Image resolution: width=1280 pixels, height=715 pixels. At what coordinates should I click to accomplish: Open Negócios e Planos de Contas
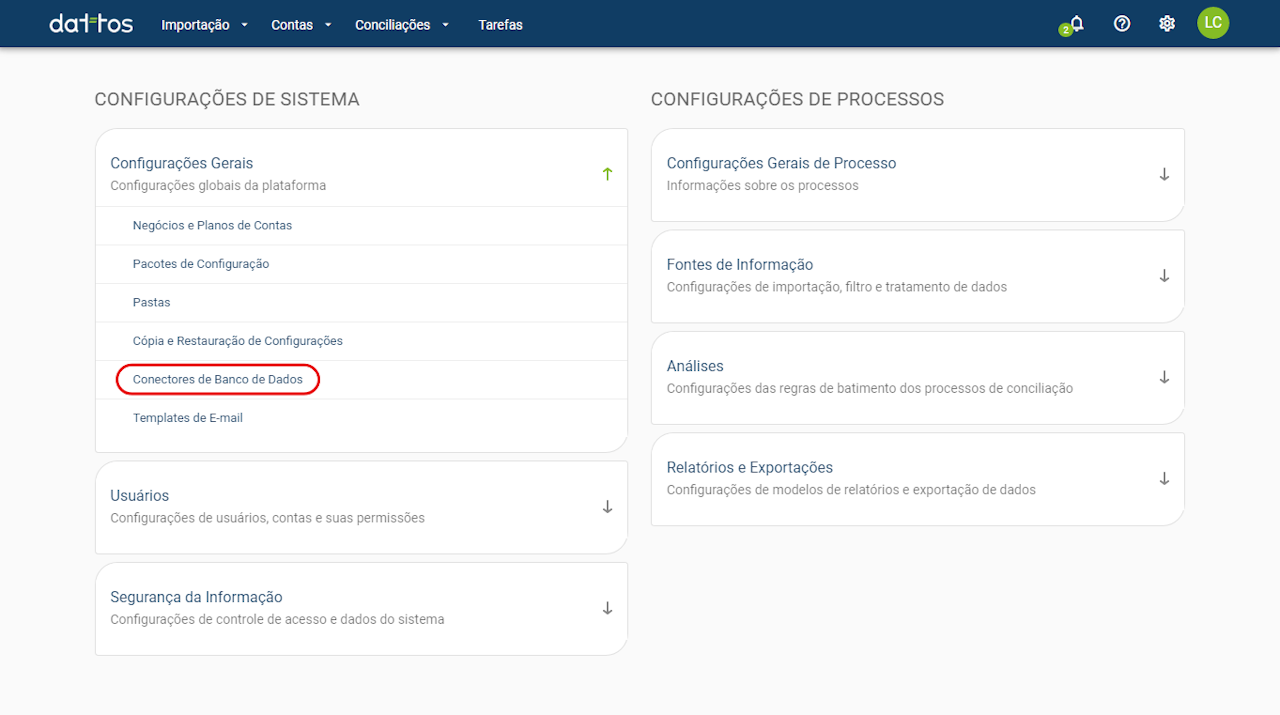pos(212,226)
